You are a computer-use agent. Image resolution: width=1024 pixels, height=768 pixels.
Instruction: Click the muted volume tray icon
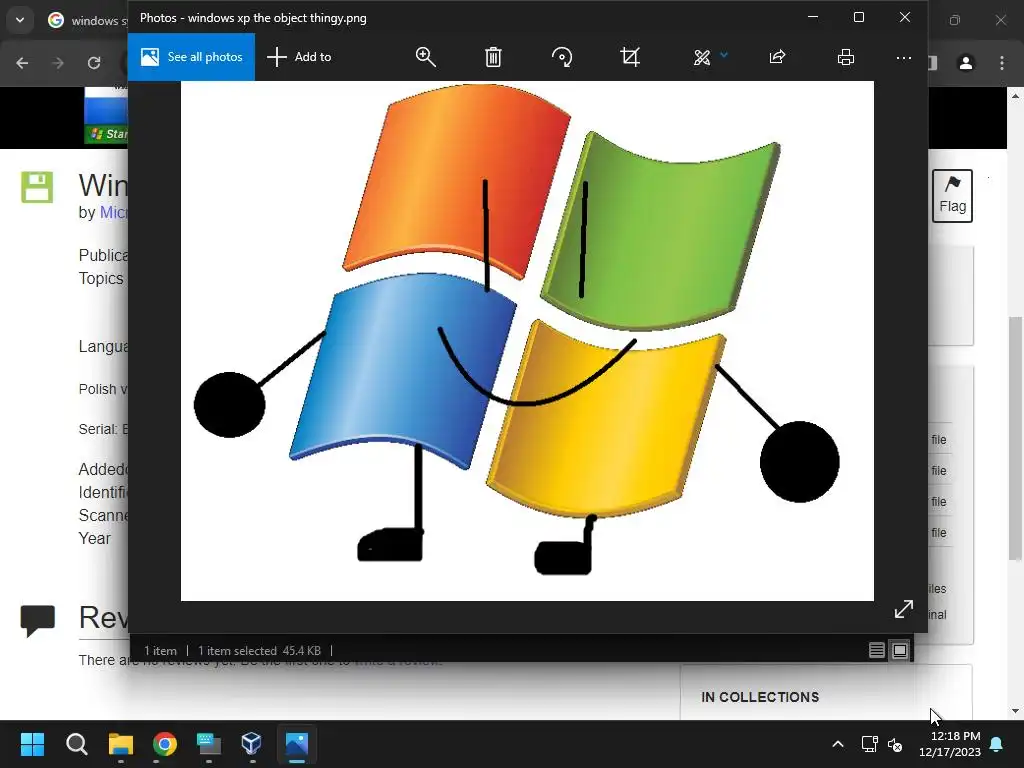[x=895, y=744]
